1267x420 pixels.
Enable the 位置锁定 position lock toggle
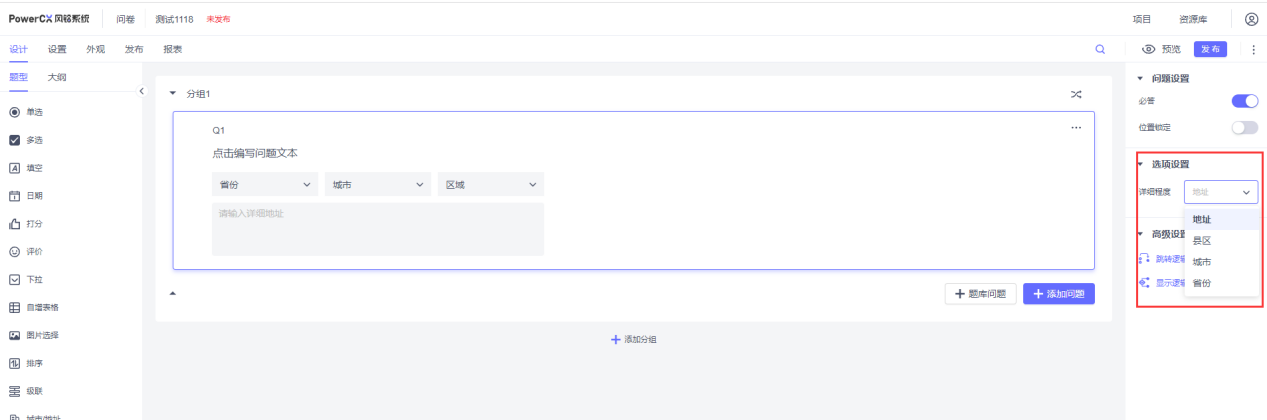tap(1244, 128)
